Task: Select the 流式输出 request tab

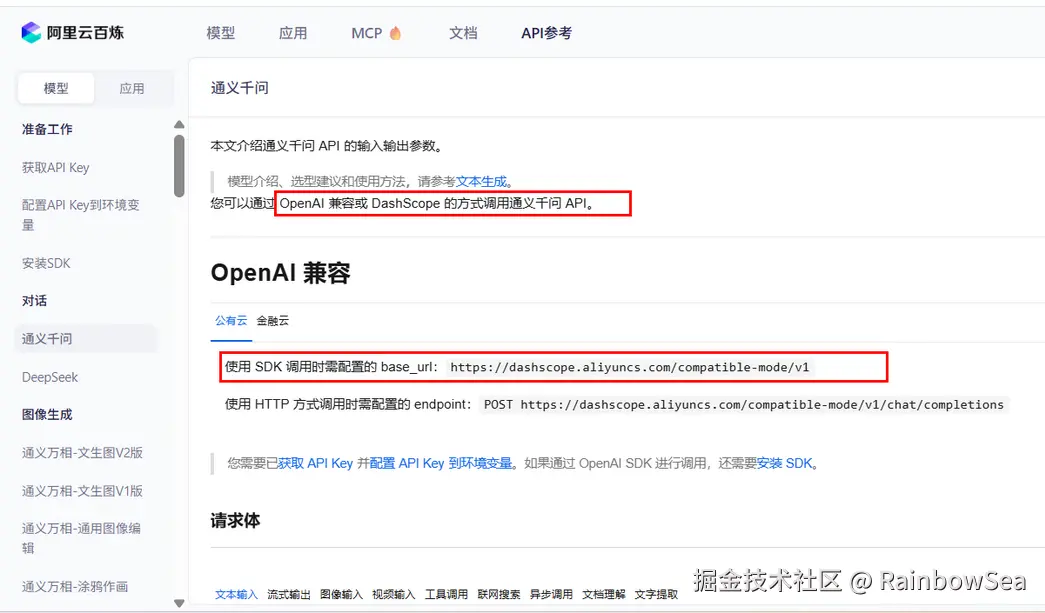Action: point(289,594)
